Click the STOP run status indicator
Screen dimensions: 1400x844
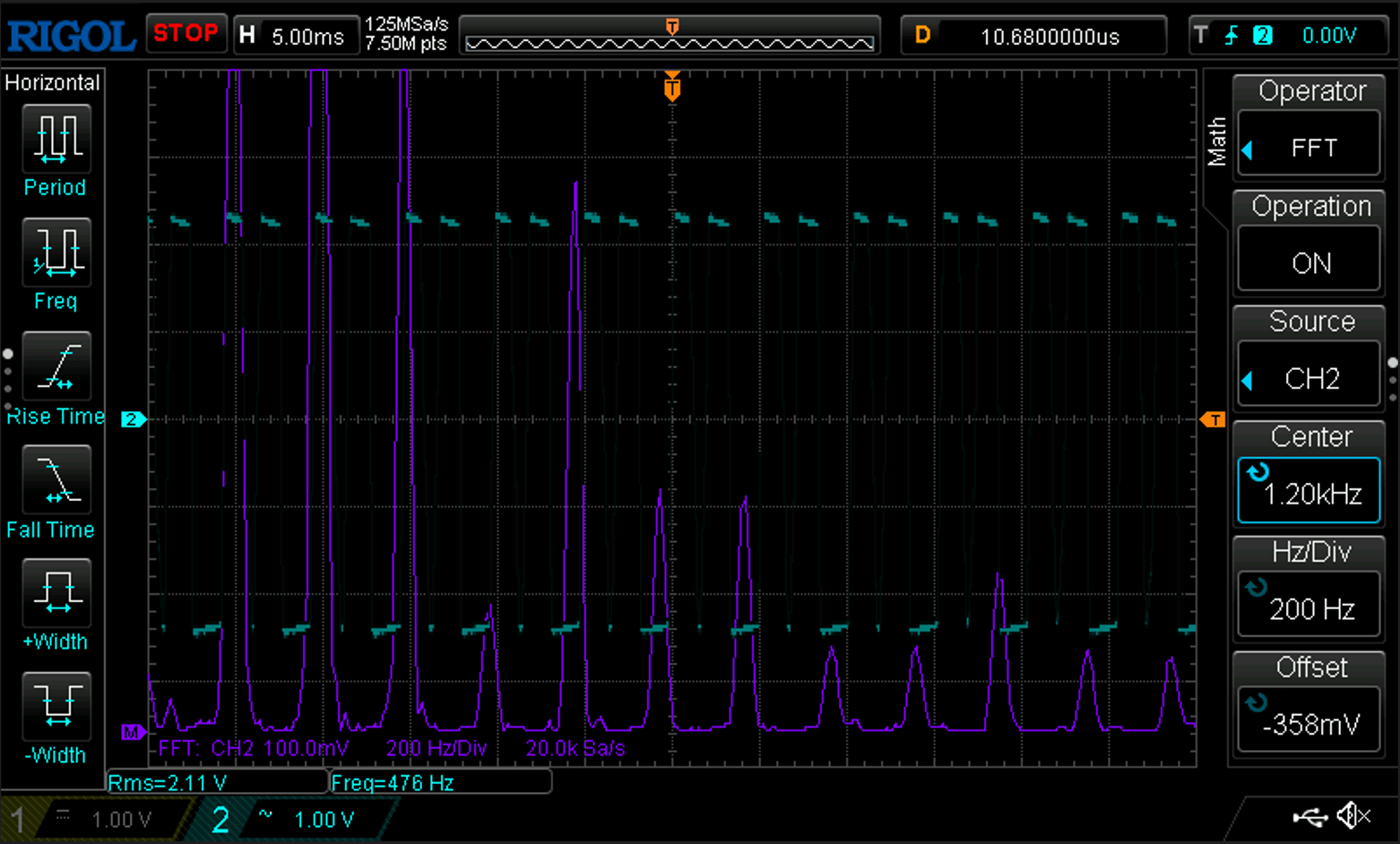(x=186, y=33)
